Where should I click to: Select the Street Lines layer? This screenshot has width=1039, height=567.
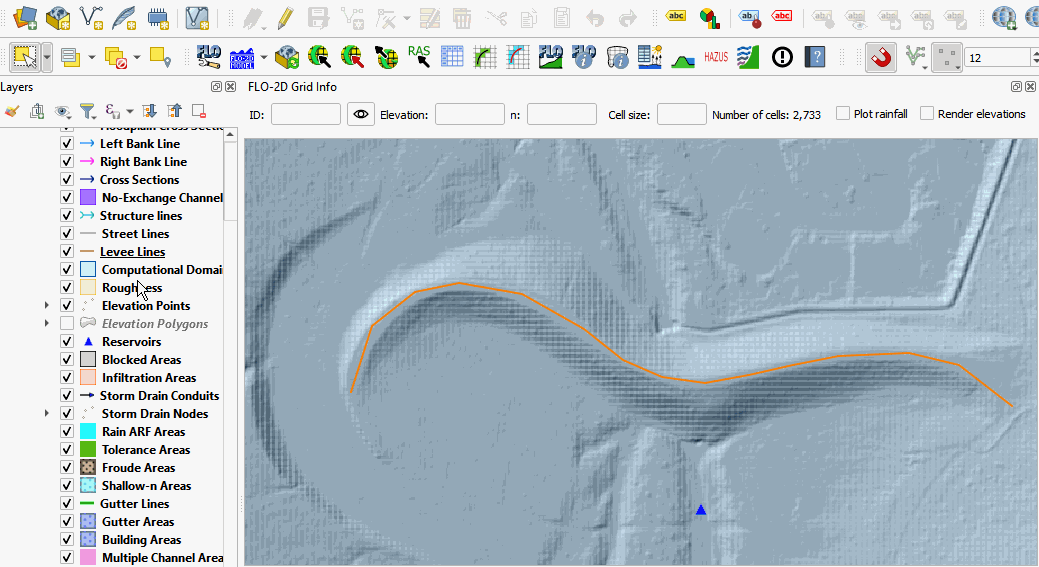135,234
